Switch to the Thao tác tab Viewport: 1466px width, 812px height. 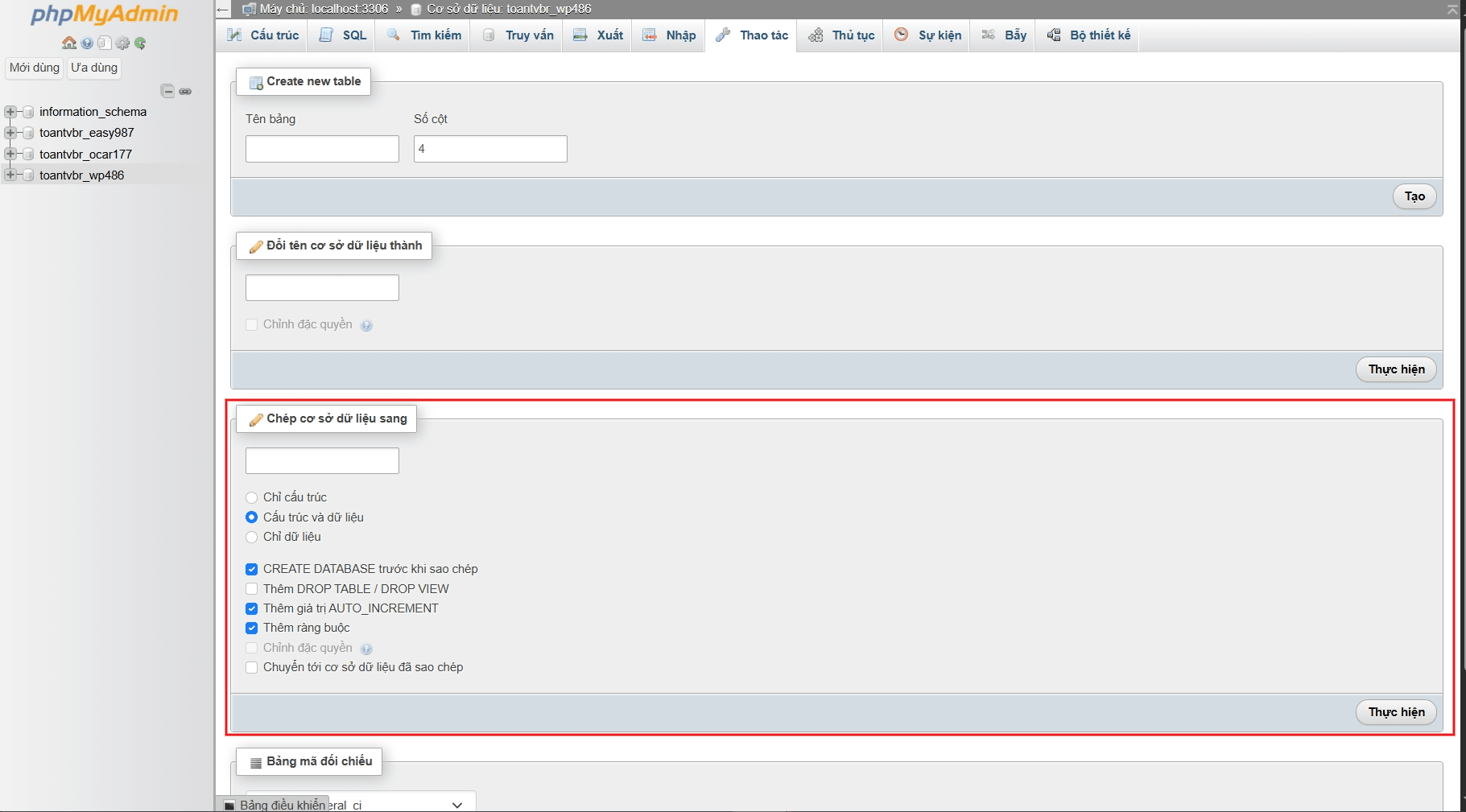click(751, 35)
